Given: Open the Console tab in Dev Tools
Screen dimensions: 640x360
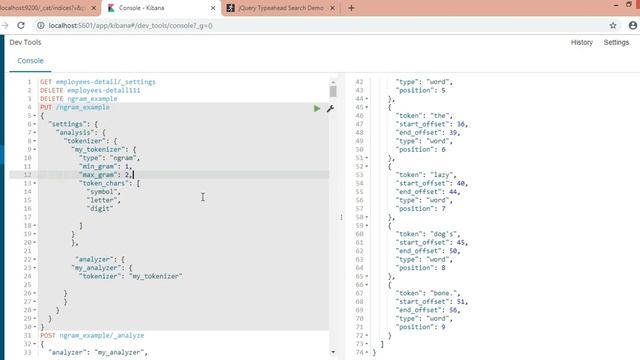Looking at the screenshot, I should coord(30,60).
